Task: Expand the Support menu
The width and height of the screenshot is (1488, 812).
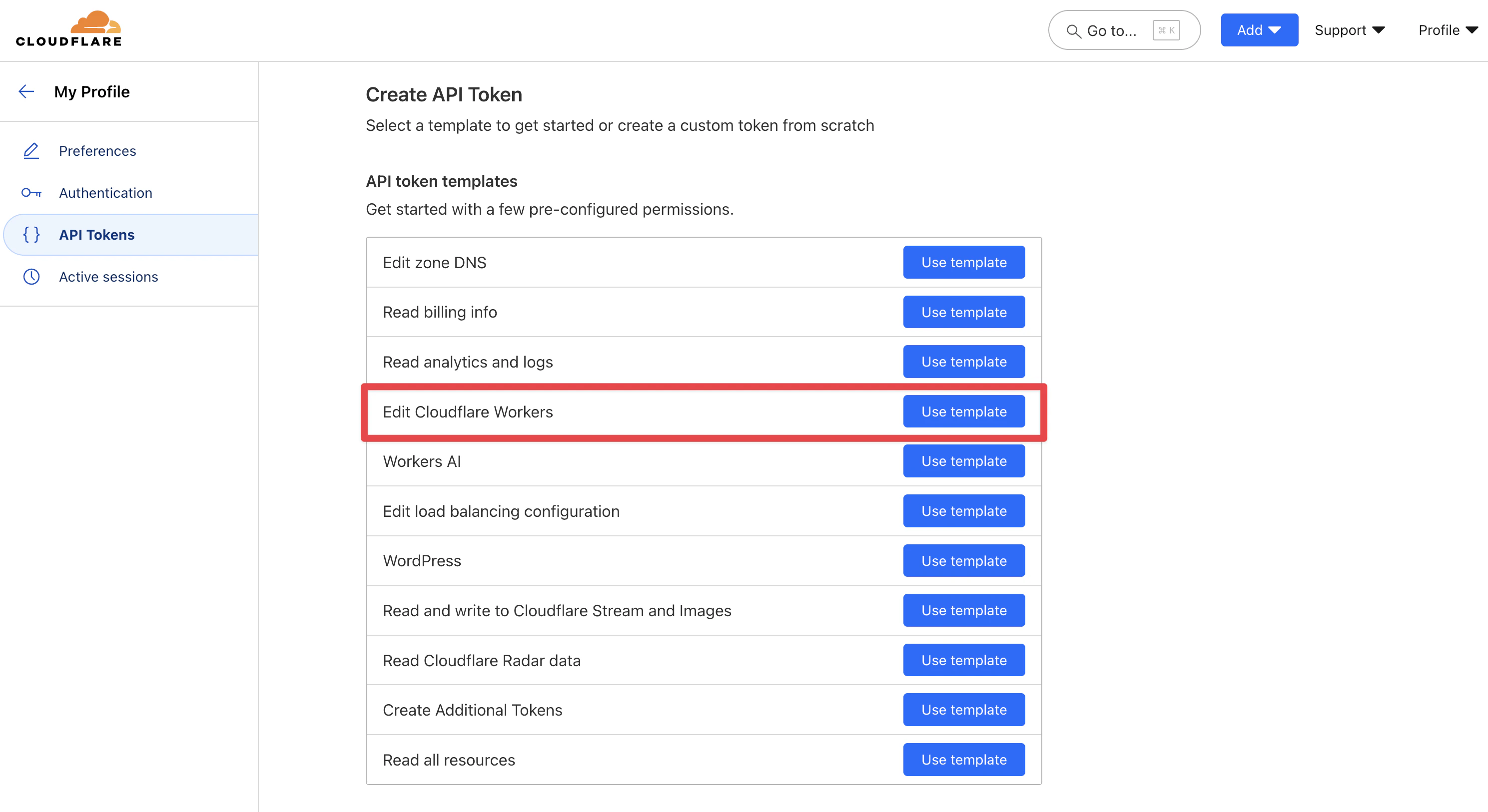Action: point(1350,30)
